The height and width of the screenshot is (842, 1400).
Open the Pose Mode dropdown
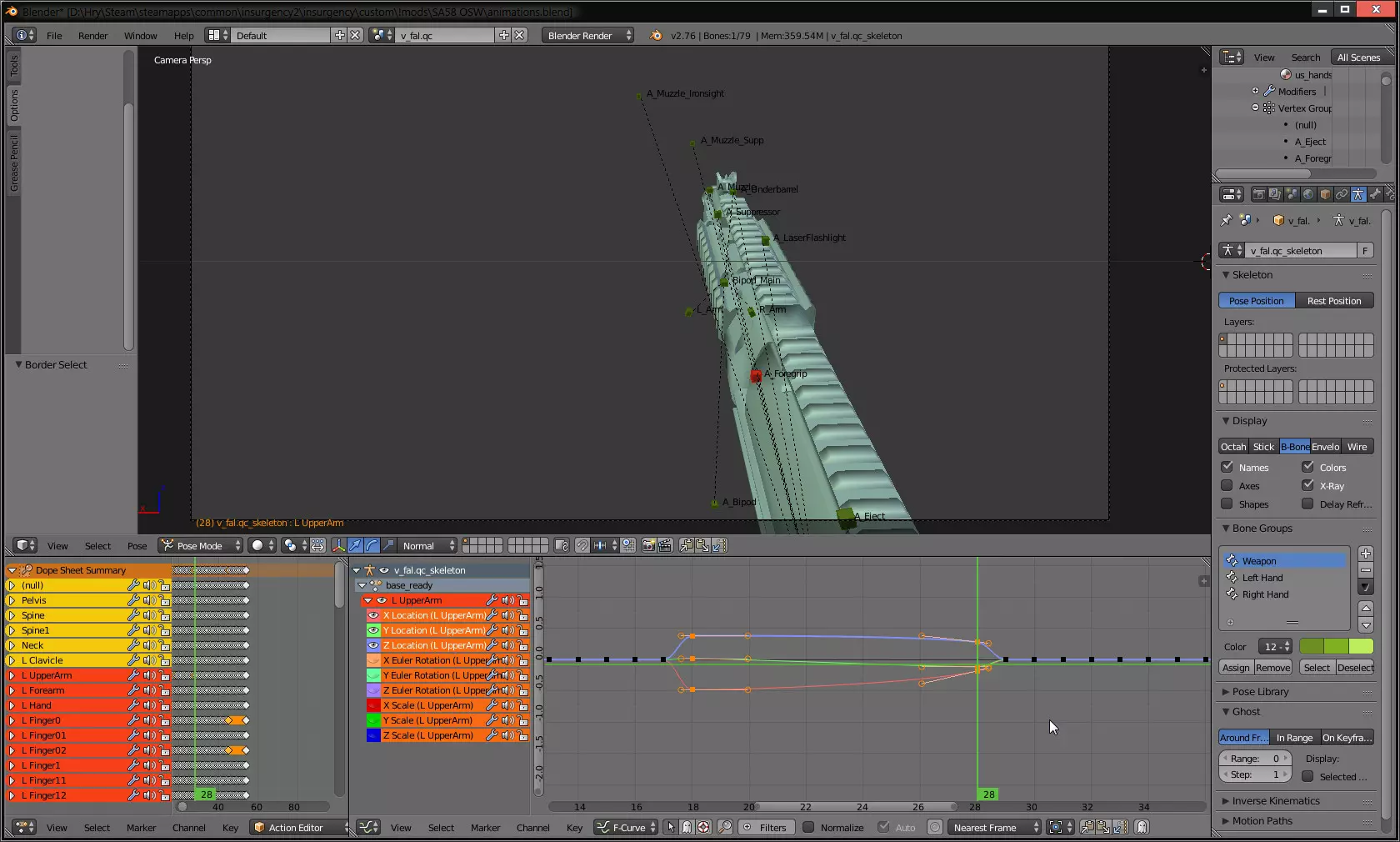coord(201,545)
